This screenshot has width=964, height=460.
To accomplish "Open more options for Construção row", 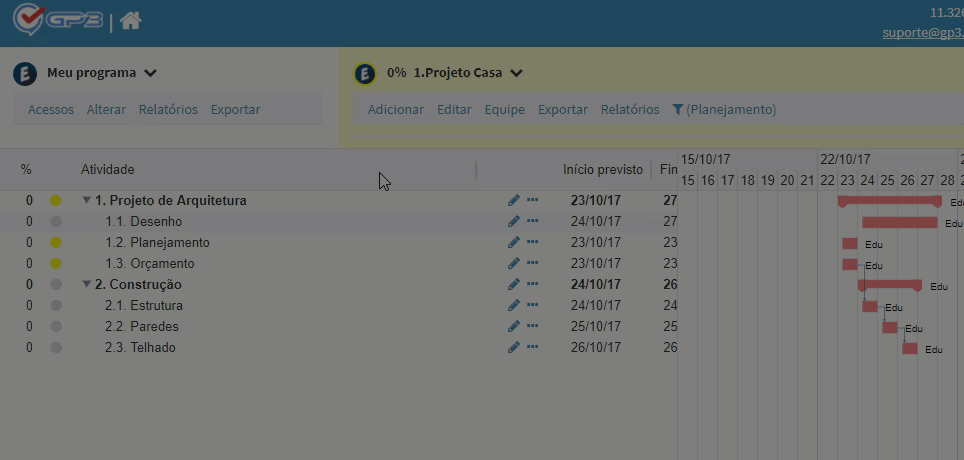I will pyautogui.click(x=532, y=284).
